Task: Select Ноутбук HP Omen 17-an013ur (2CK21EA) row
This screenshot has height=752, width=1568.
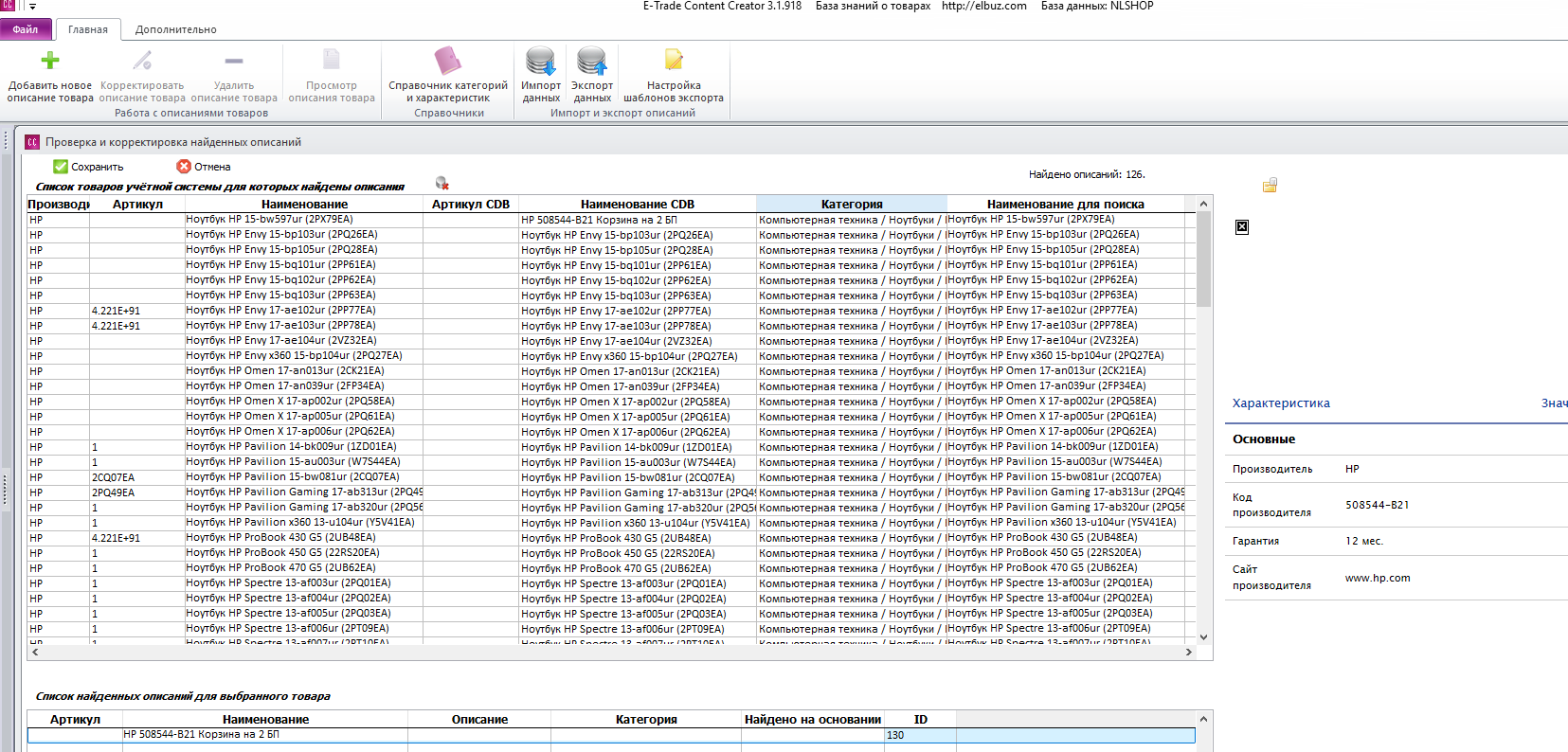Action: pos(611,371)
